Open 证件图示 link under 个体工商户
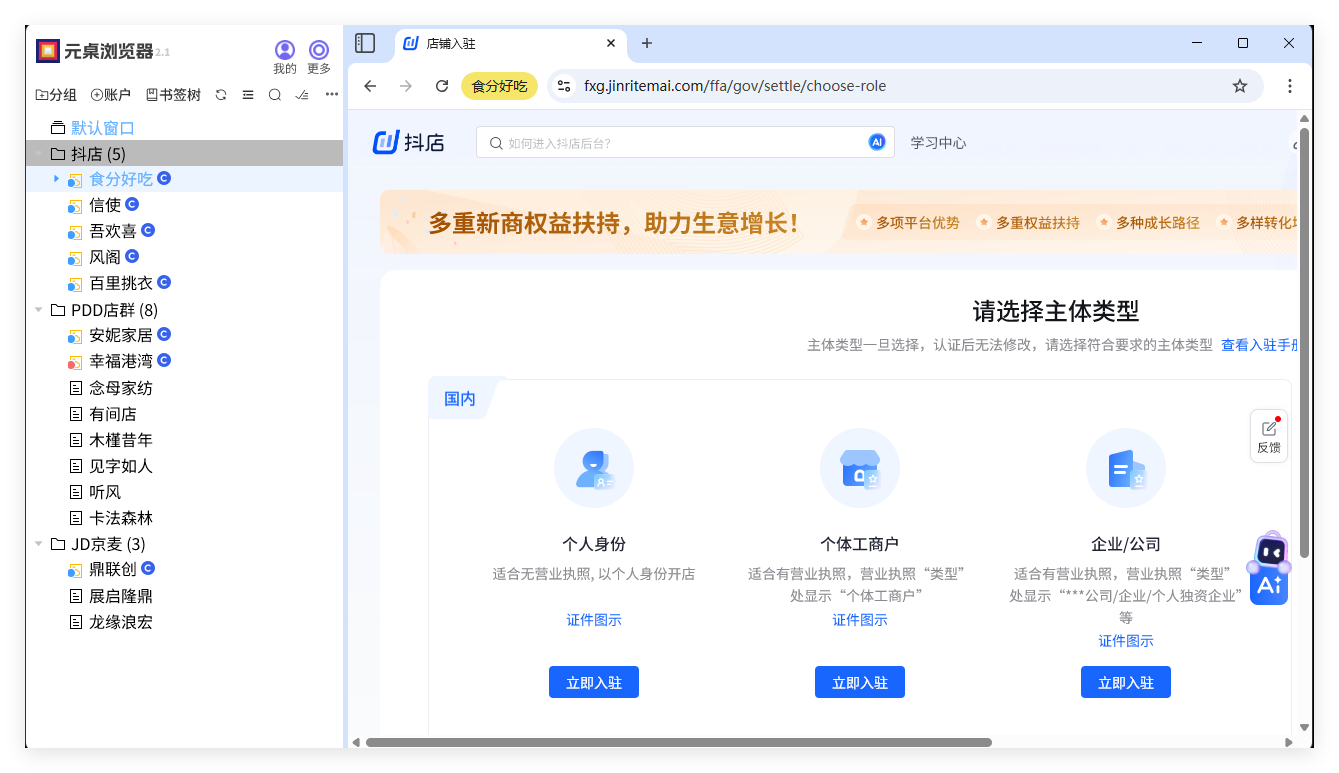 [x=860, y=620]
